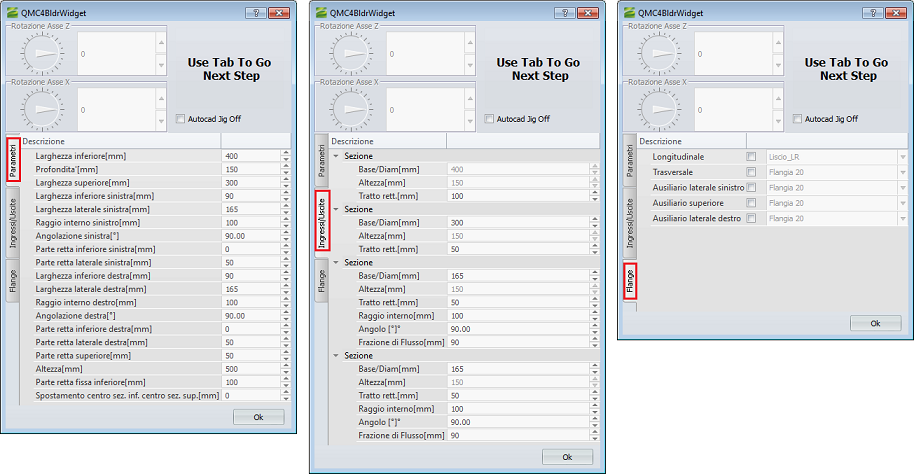Click the help question mark in rightmost window

872,12
